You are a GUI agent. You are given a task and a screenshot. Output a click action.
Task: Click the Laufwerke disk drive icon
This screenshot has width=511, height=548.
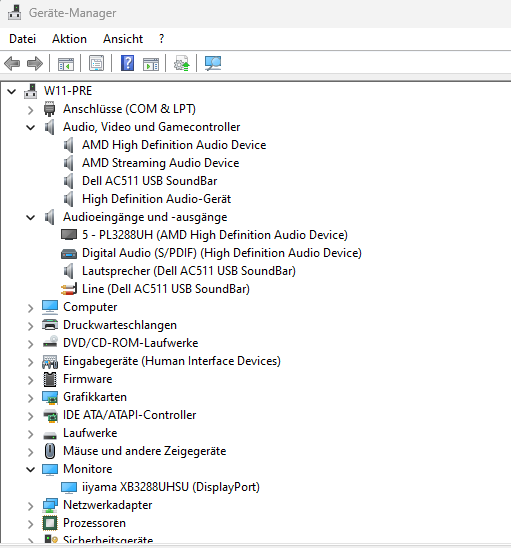50,435
